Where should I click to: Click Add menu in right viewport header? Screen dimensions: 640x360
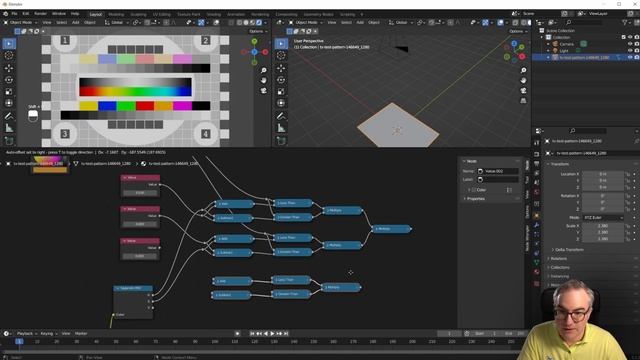point(360,22)
